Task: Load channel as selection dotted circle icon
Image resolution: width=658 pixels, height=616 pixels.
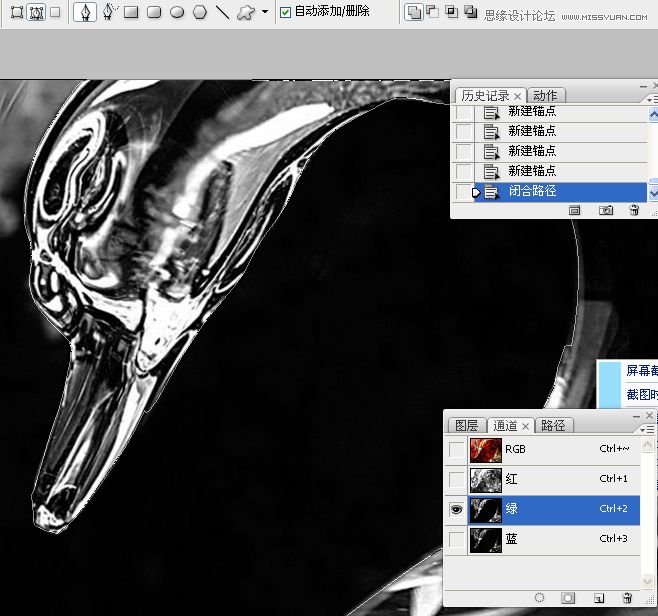Action: [539, 598]
